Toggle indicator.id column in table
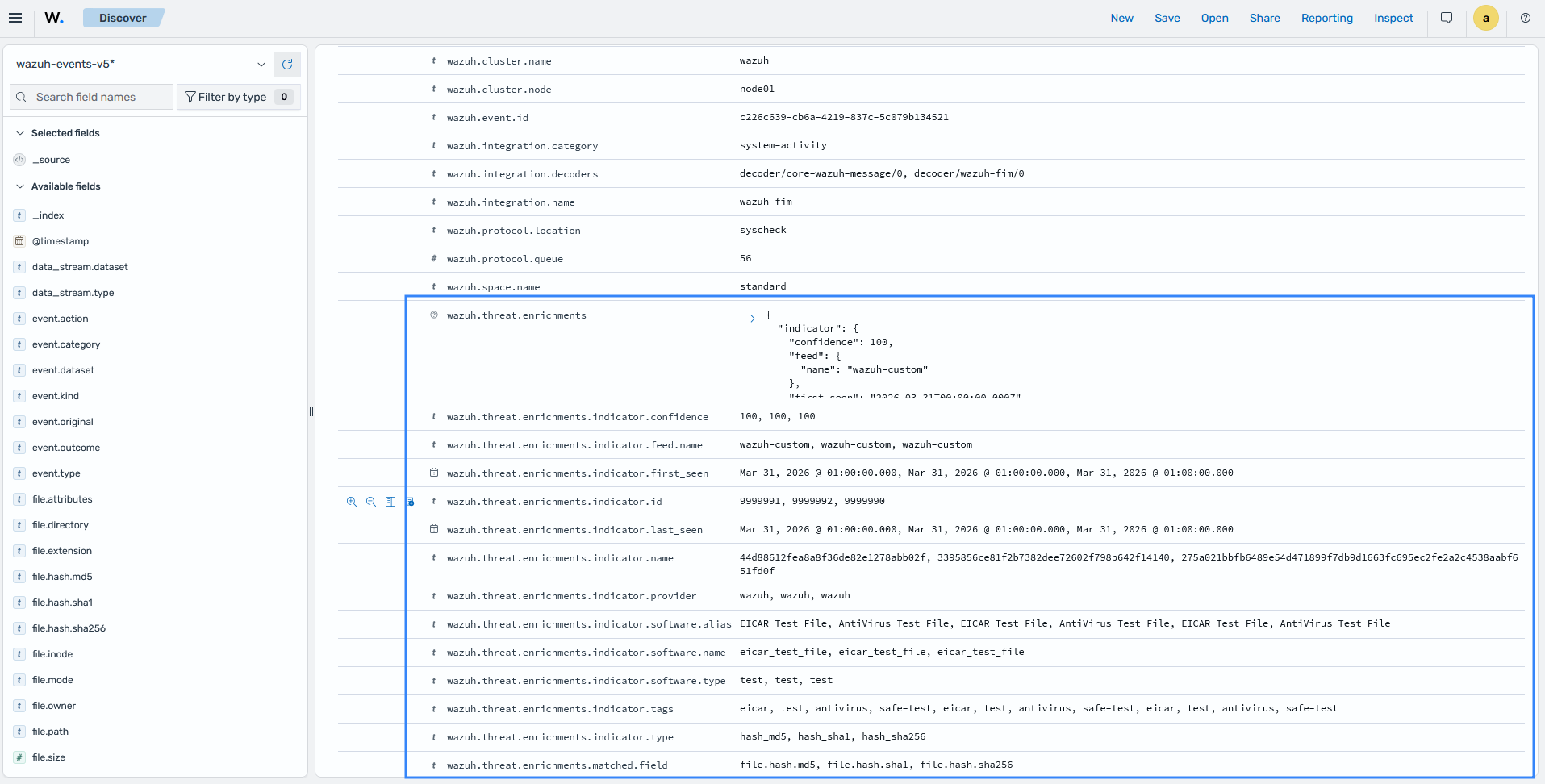This screenshot has height=784, width=1545. coord(390,502)
